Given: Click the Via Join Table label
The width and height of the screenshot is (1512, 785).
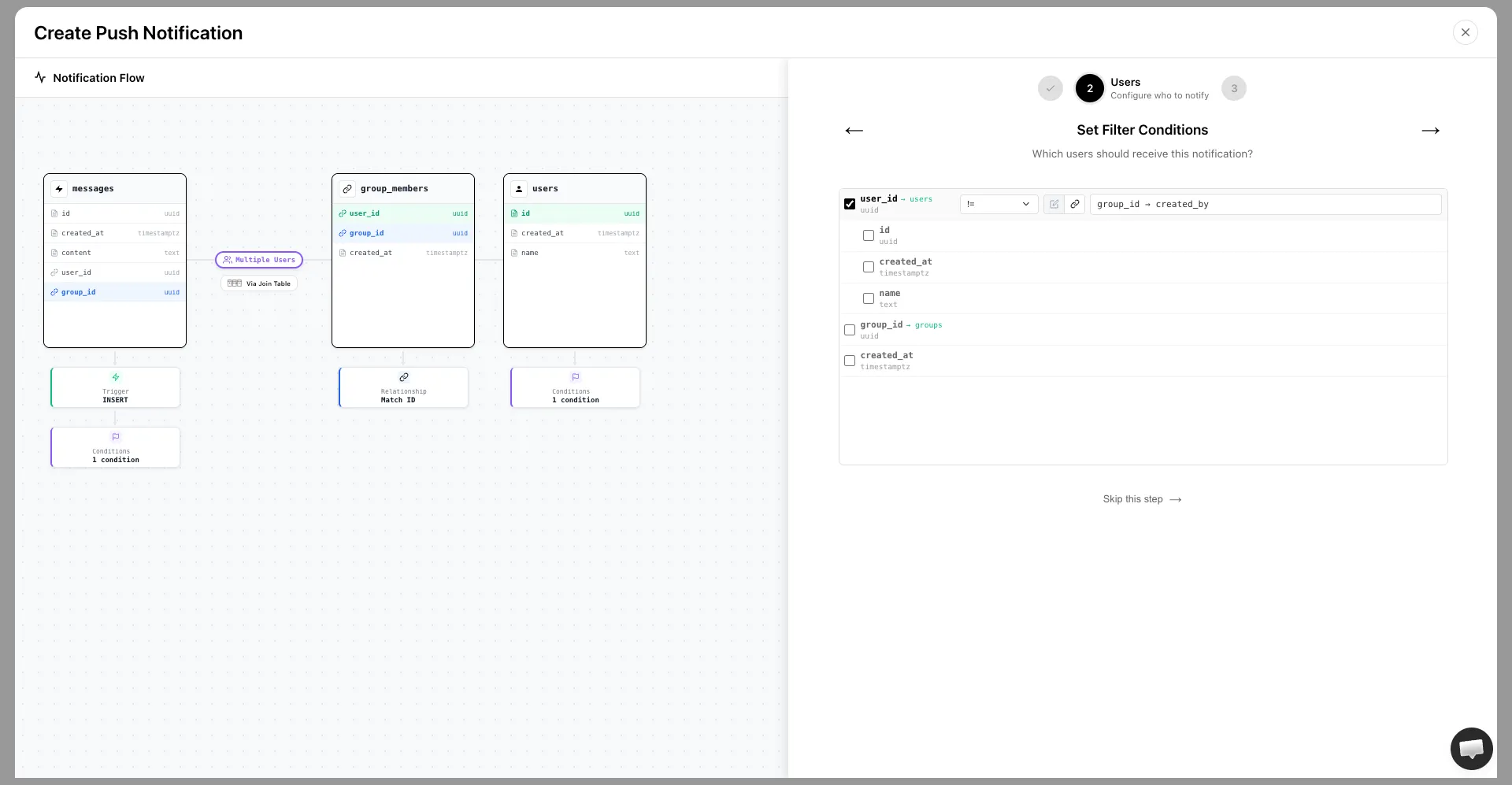Looking at the screenshot, I should click(x=259, y=283).
